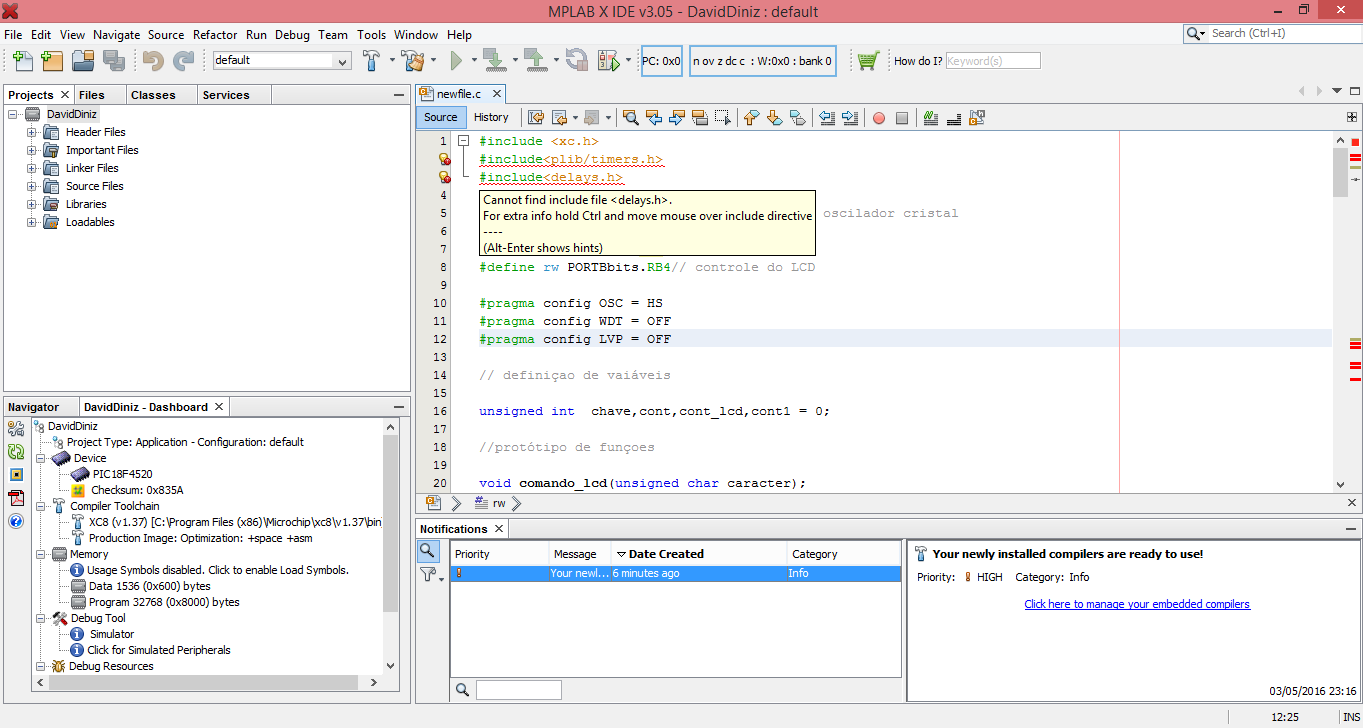
Task: Click Project Properties icon in dashboard
Action: pyautogui.click(x=16, y=428)
